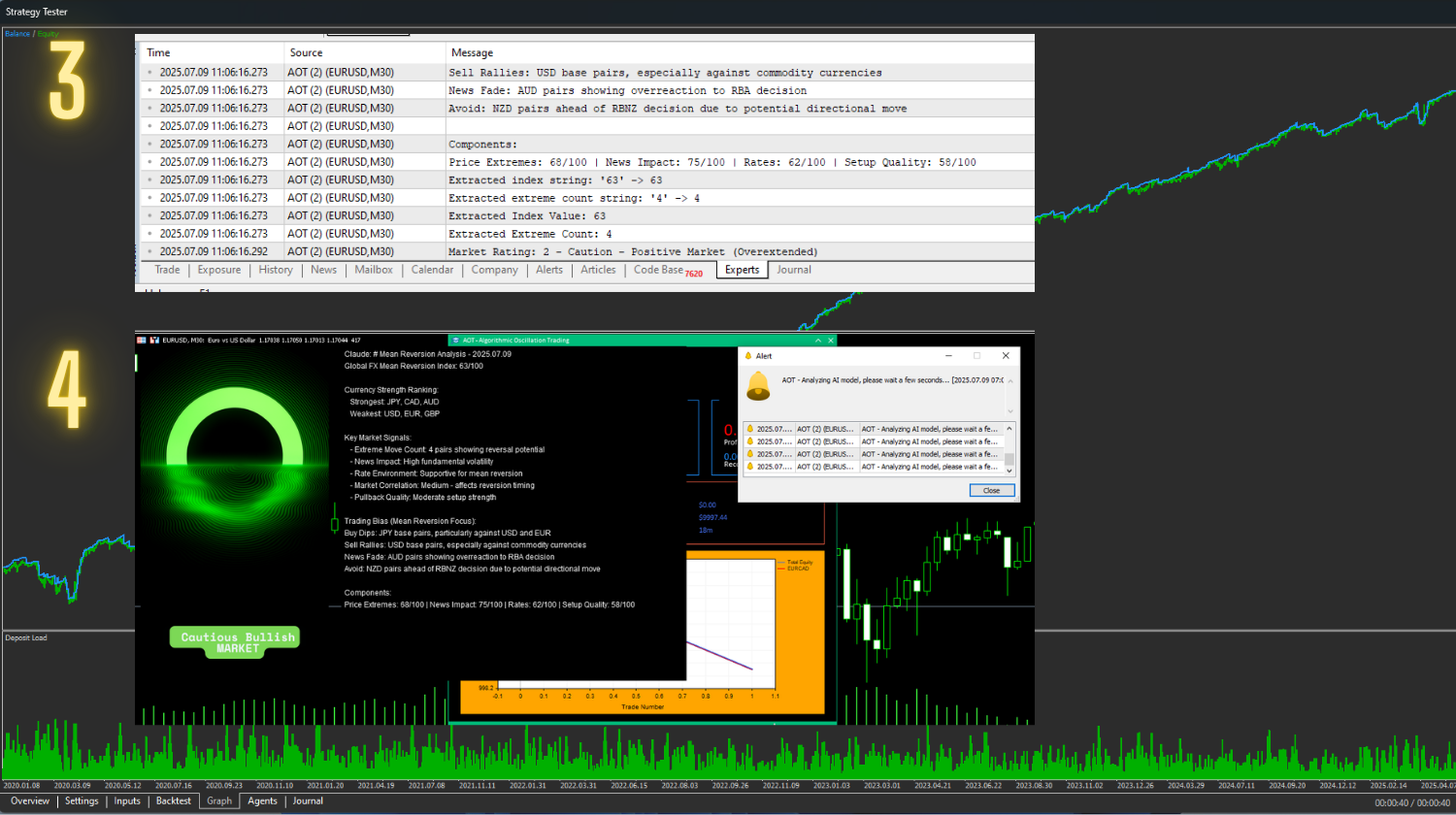Open the Articles tab

click(598, 270)
